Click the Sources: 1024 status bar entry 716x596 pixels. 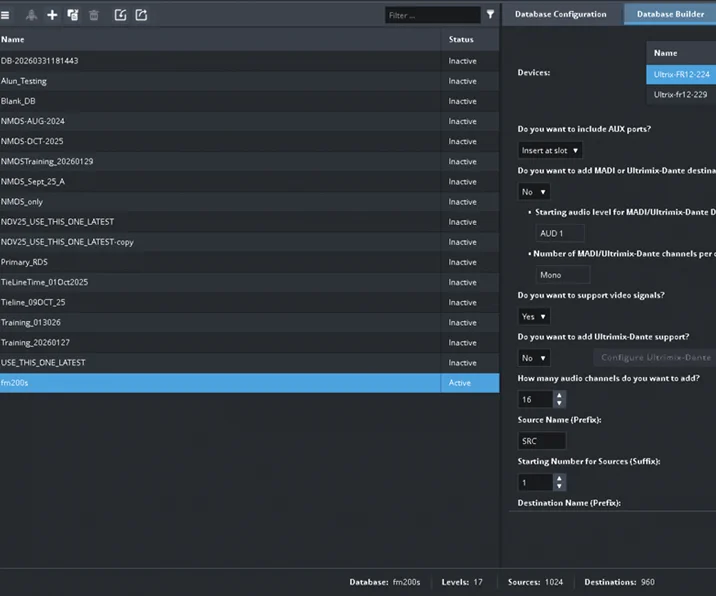click(x=535, y=582)
